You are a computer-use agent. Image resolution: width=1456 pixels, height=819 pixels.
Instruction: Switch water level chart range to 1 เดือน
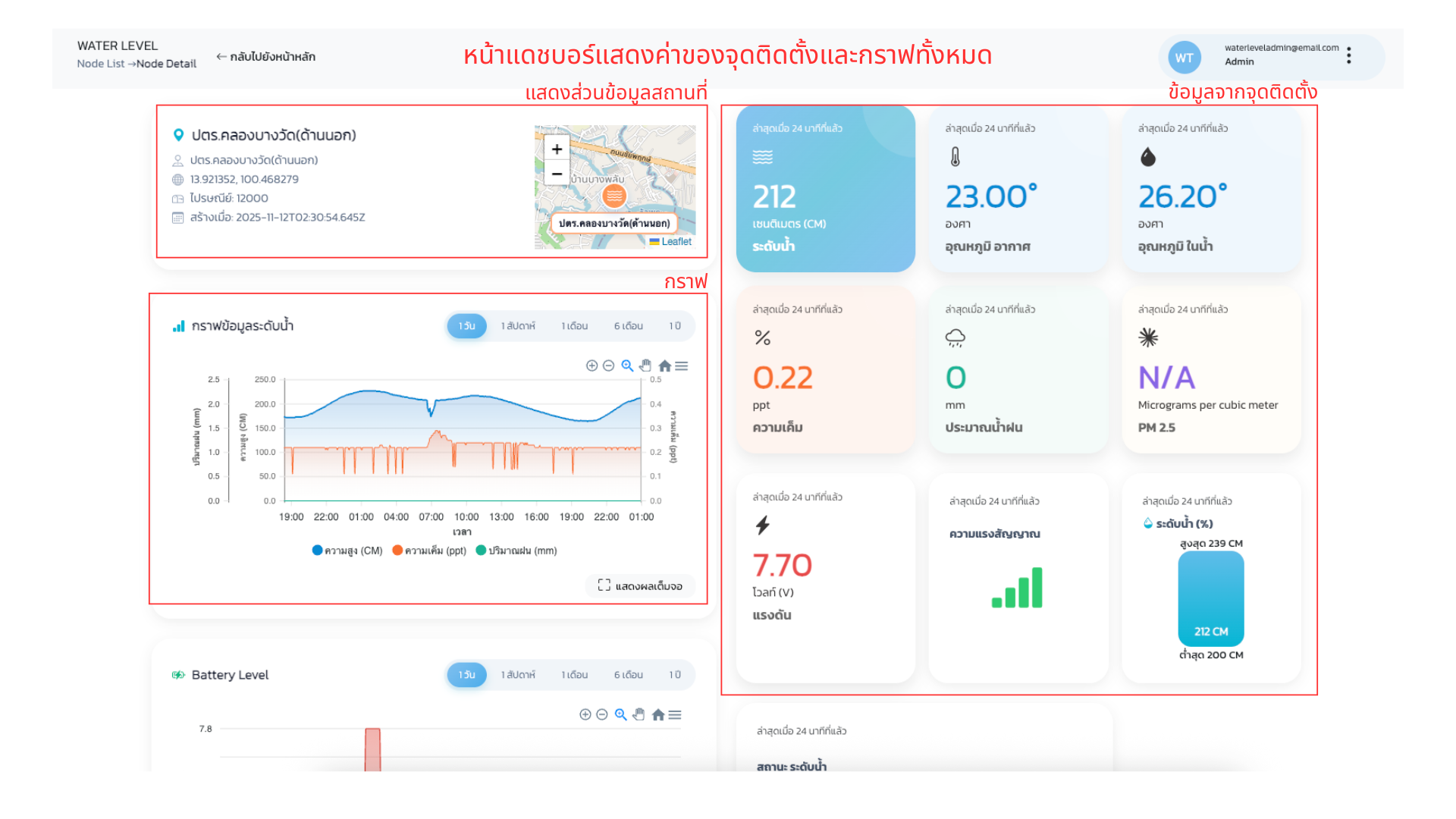point(574,325)
